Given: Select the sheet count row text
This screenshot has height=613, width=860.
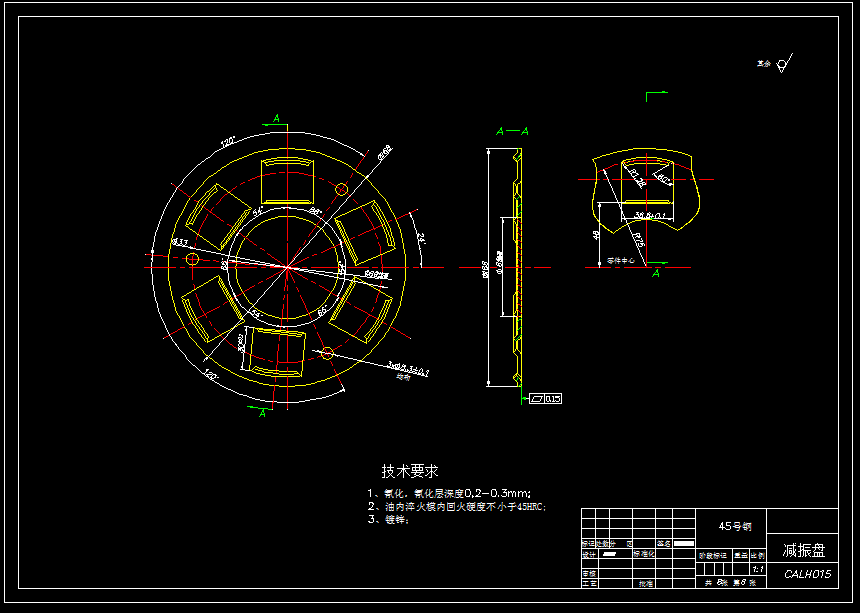Looking at the screenshot, I should coord(730,582).
